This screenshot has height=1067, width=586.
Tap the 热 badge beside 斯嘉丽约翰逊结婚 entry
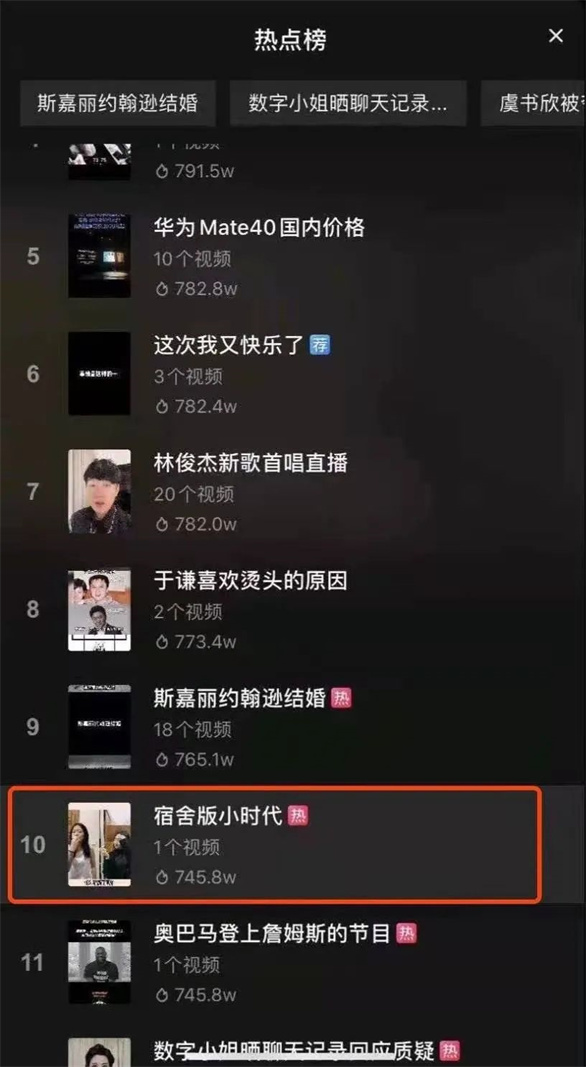click(x=341, y=697)
